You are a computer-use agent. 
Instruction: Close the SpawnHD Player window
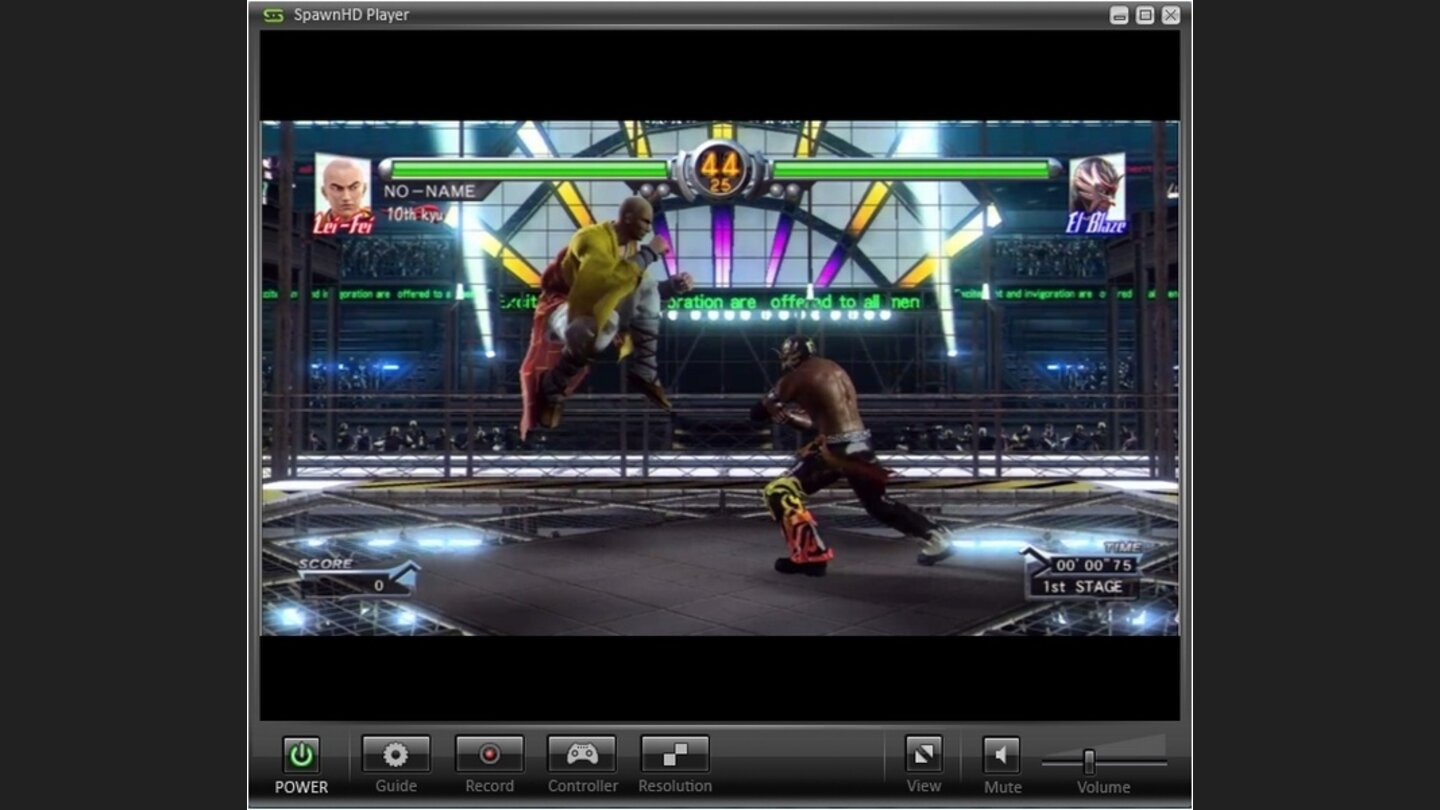(1171, 15)
